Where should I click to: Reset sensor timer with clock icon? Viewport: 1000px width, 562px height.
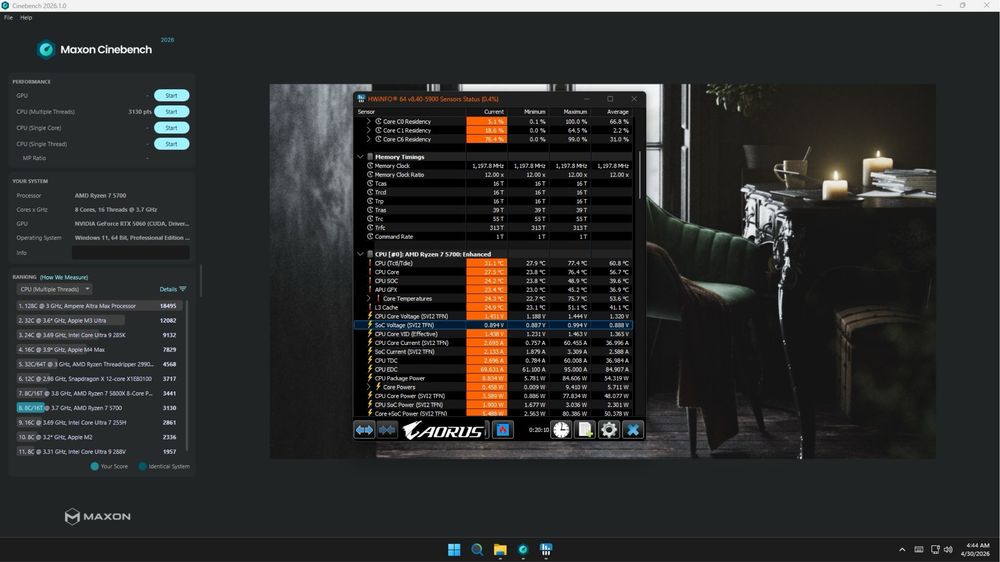561,430
